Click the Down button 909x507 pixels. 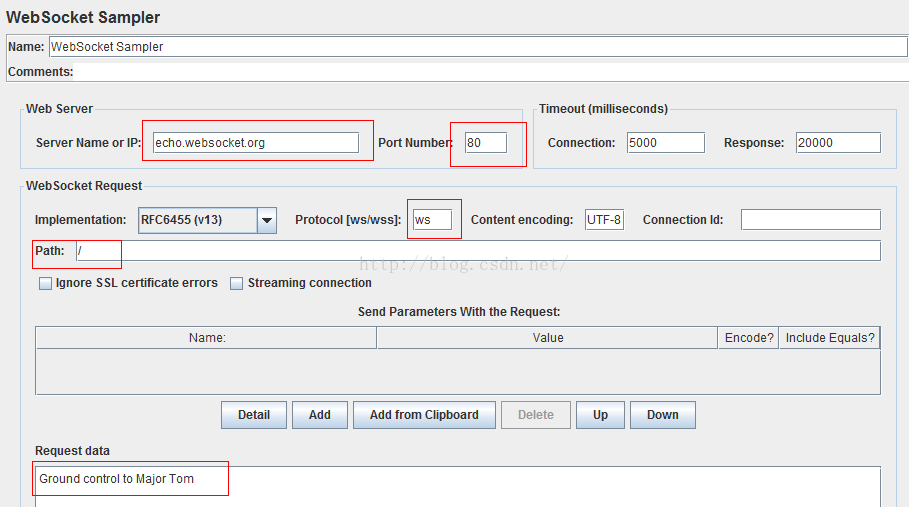(x=663, y=415)
